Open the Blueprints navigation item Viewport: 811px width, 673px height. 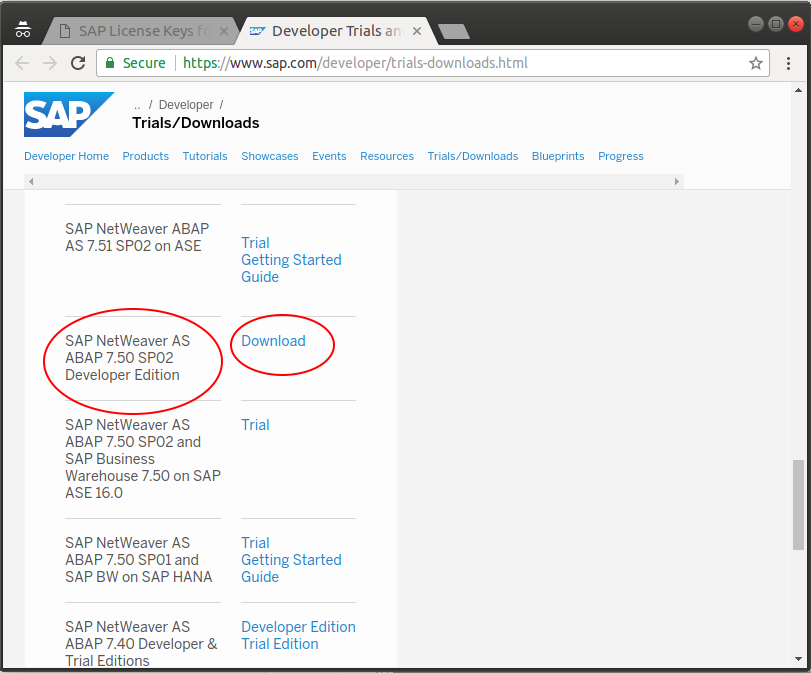click(558, 156)
